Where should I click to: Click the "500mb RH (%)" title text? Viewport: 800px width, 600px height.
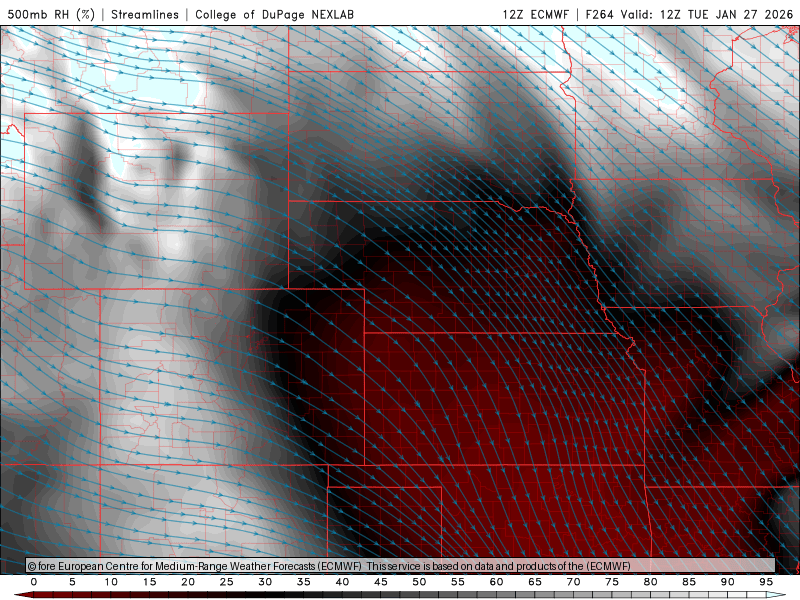point(51,14)
